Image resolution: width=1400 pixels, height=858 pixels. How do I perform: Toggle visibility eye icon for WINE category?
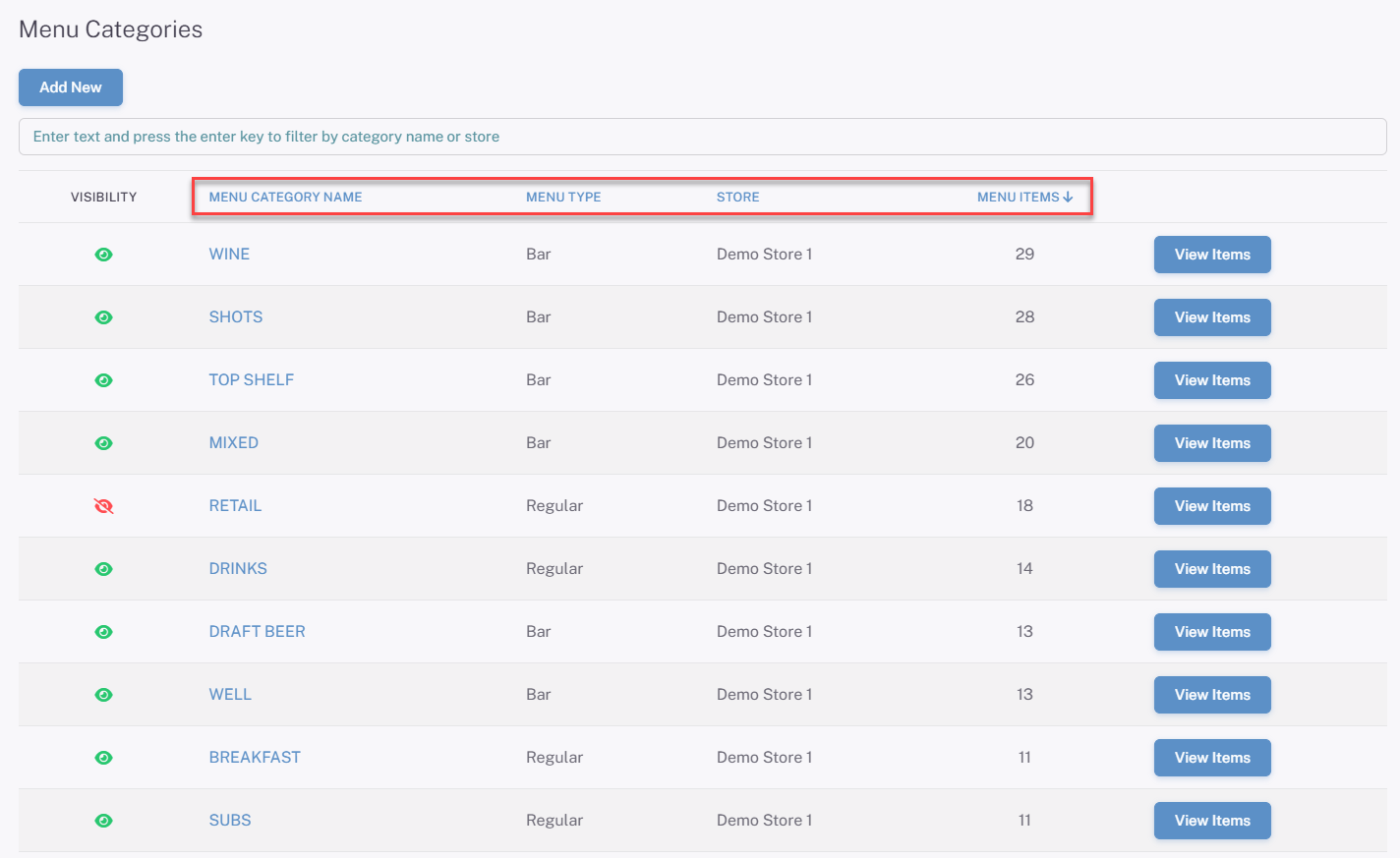click(103, 255)
